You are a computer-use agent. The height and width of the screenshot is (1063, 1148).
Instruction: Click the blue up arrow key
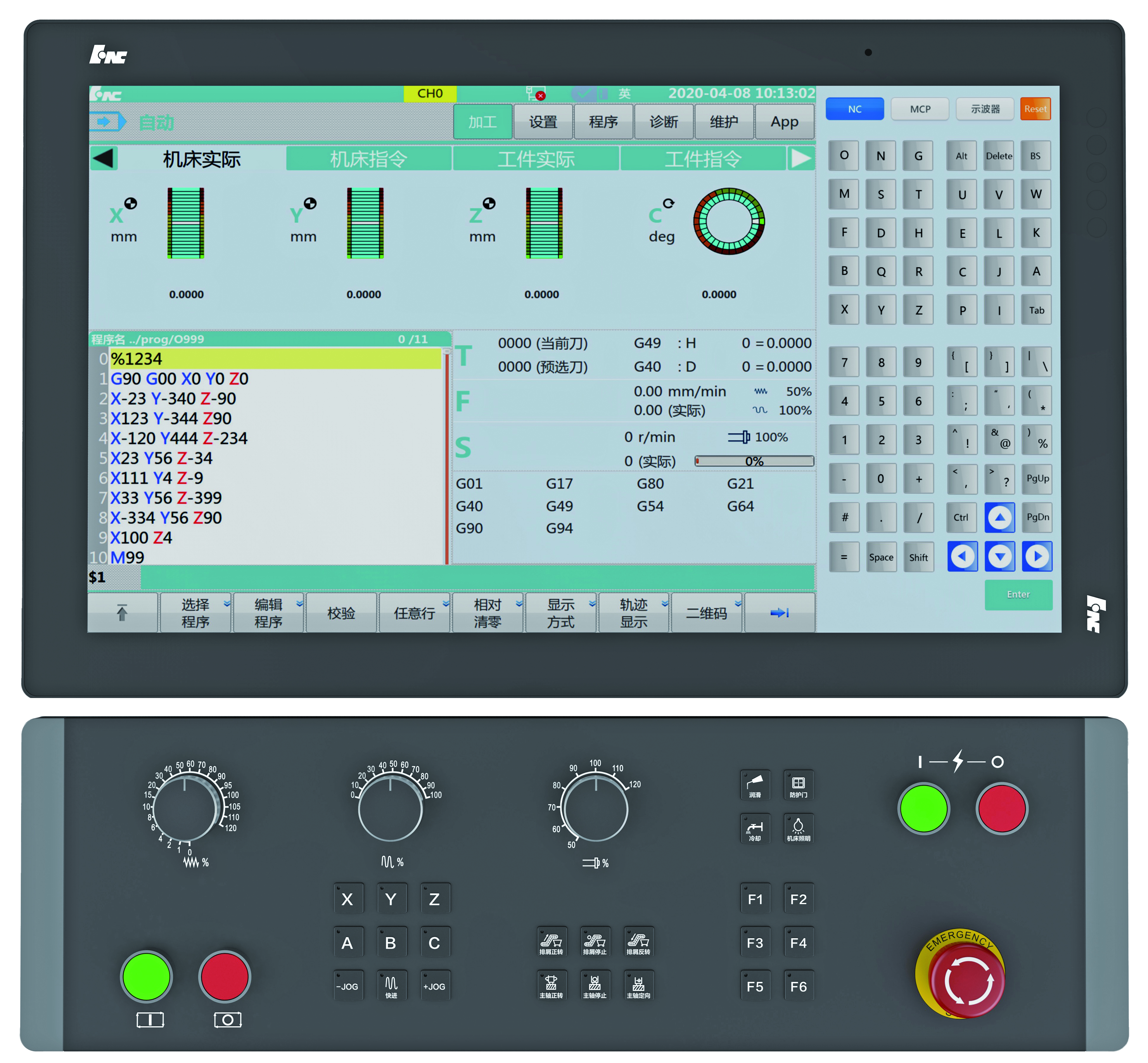(x=1000, y=517)
